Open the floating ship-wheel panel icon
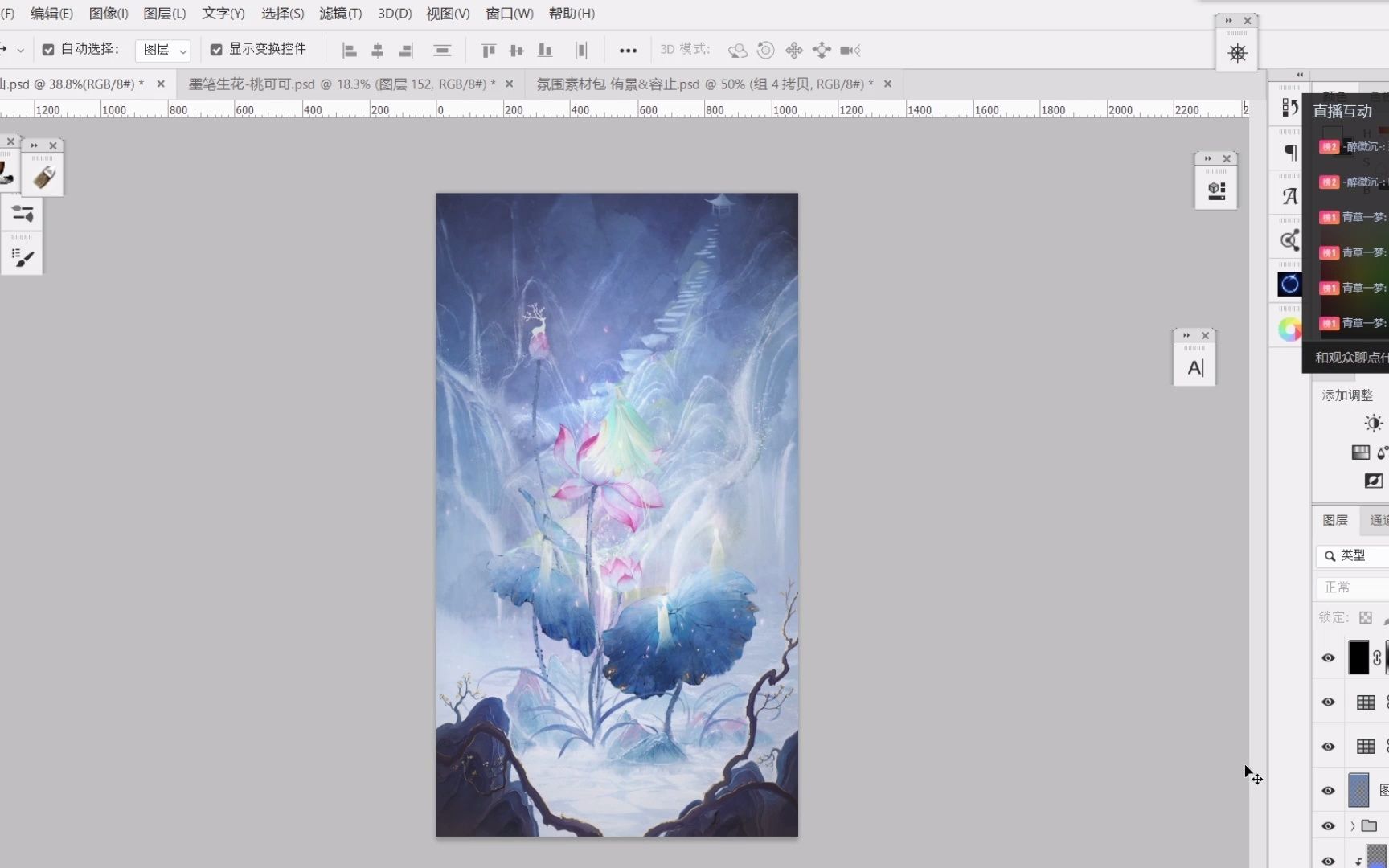Viewport: 1389px width, 868px height. (1237, 54)
